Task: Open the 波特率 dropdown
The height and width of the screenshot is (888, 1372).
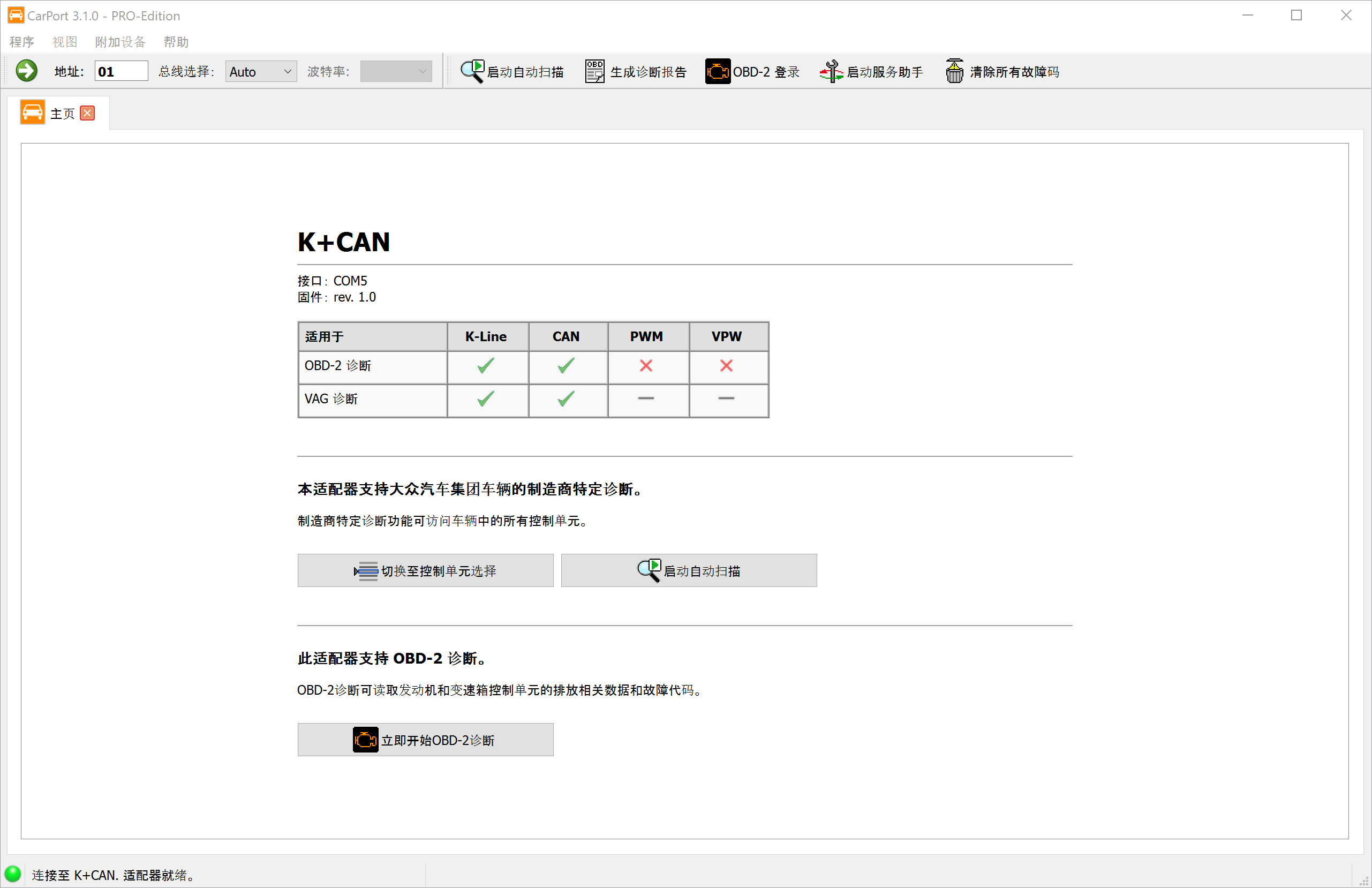Action: [x=395, y=72]
